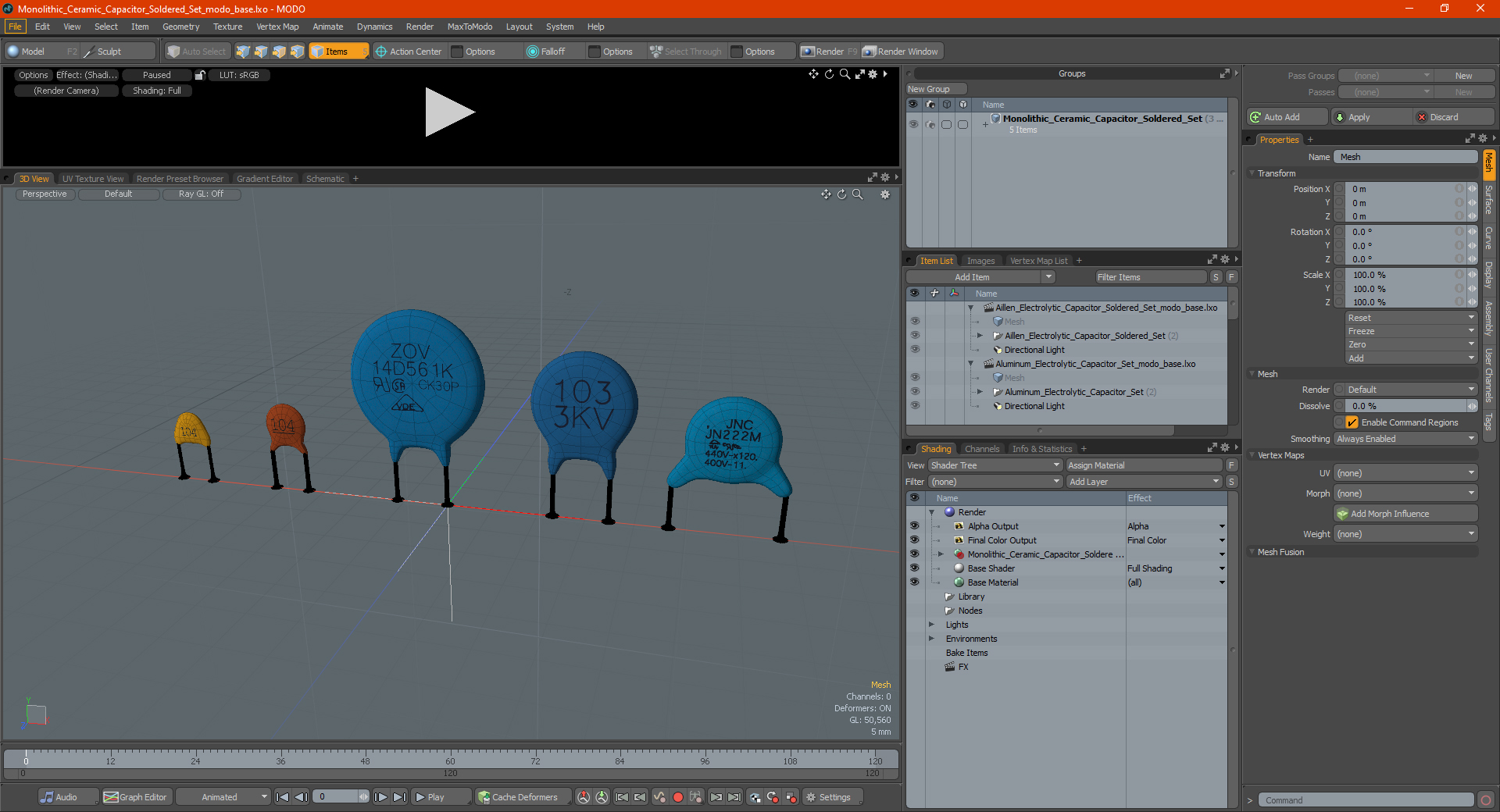Screen dimensions: 1500x812
Task: Click Auto Add button
Action: 1287,117
